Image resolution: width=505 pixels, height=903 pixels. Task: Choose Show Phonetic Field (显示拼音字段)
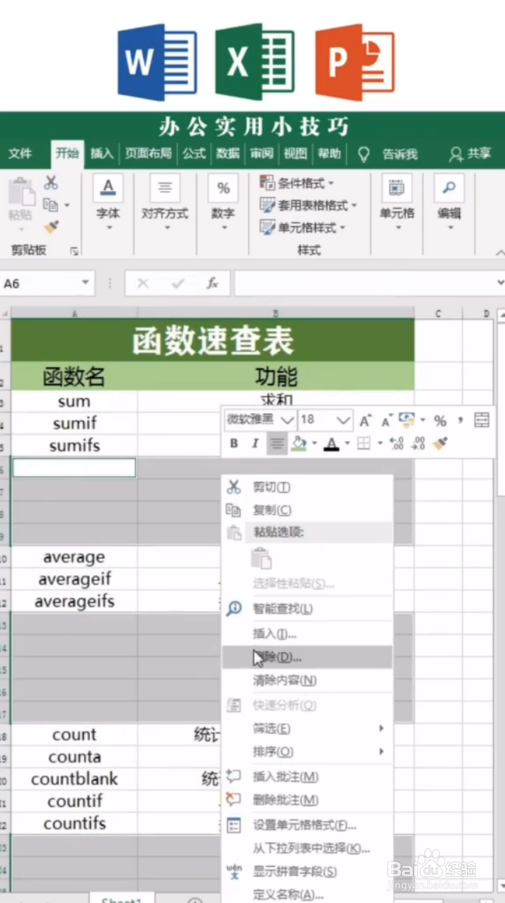tap(307, 872)
